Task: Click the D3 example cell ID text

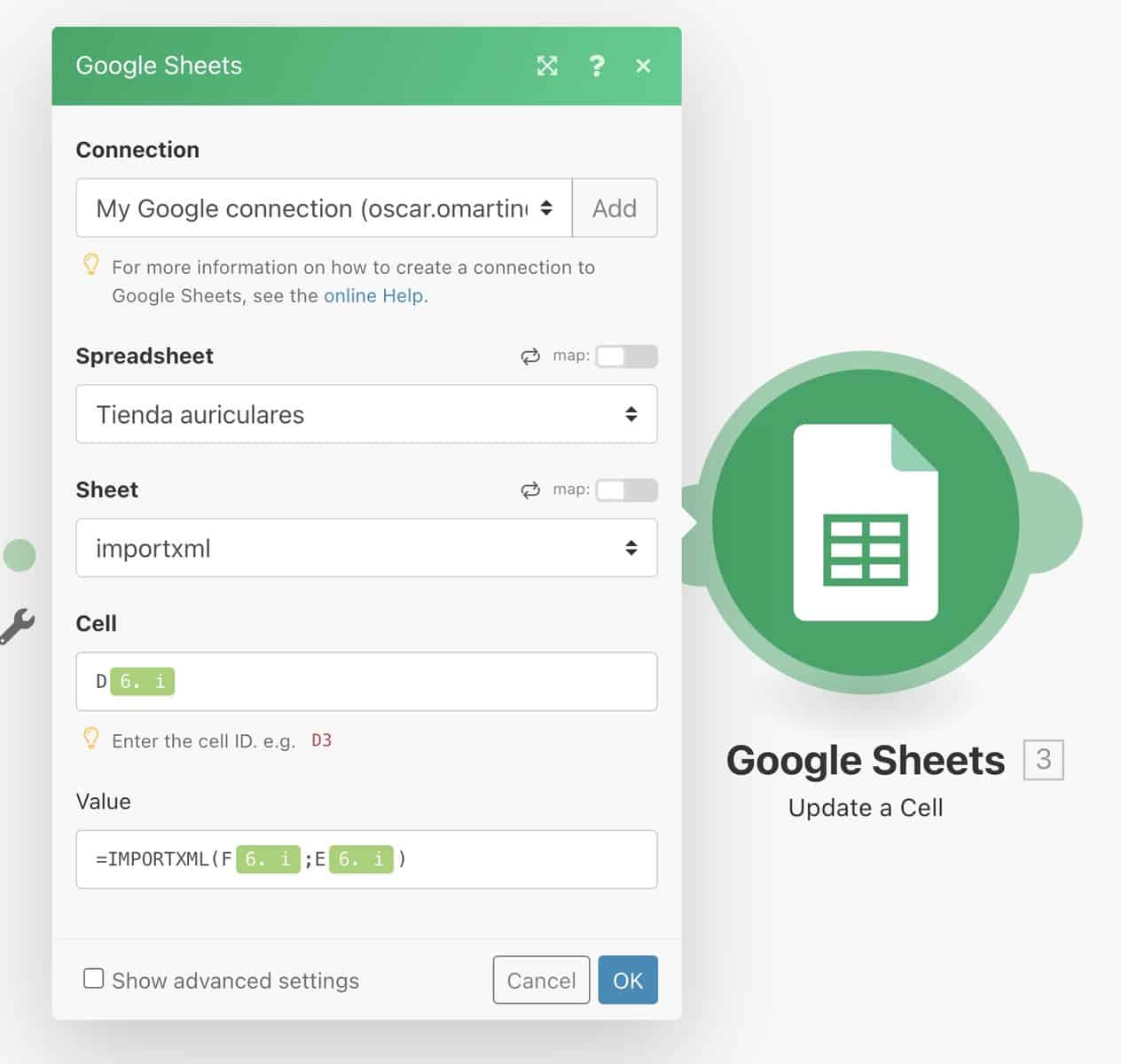Action: pos(321,740)
